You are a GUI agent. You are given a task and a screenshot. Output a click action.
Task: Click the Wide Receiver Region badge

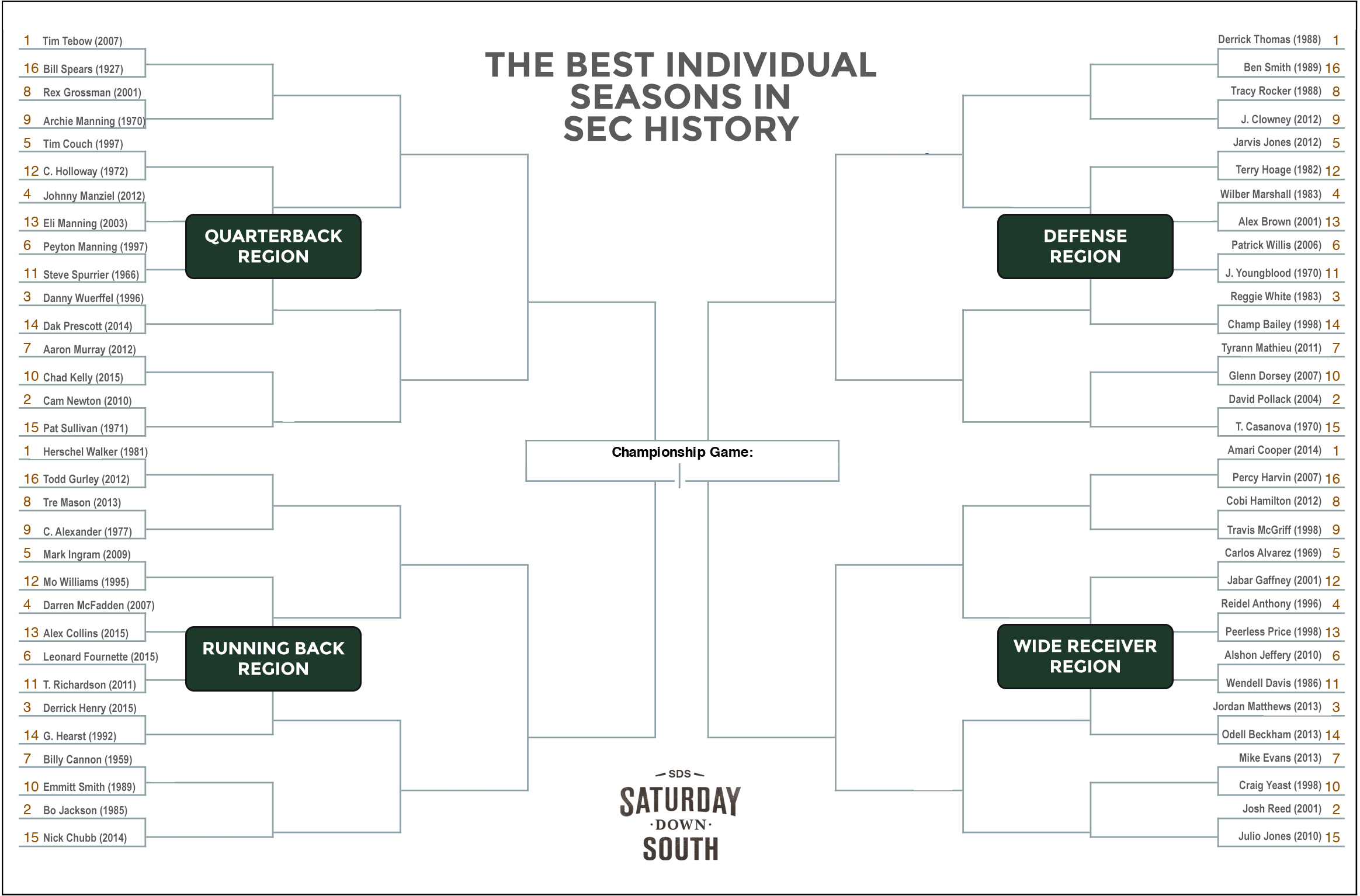click(x=1085, y=656)
